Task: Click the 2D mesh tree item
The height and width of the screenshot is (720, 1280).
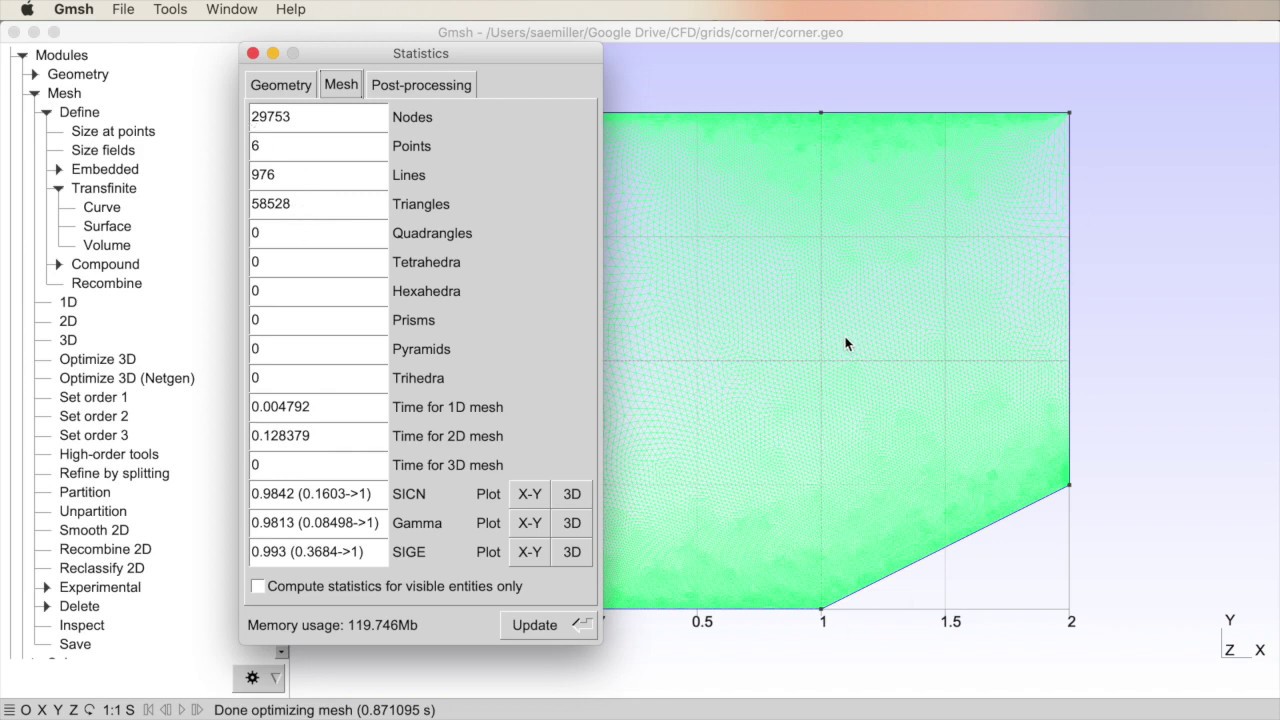Action: pos(68,321)
